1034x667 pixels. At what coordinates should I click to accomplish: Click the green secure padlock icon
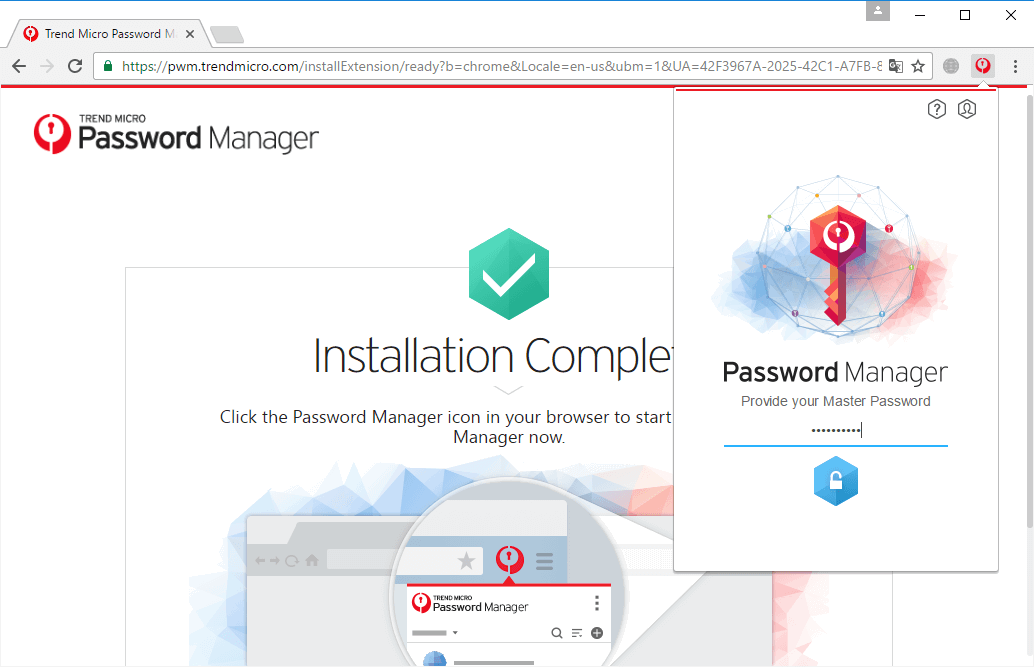(x=108, y=66)
